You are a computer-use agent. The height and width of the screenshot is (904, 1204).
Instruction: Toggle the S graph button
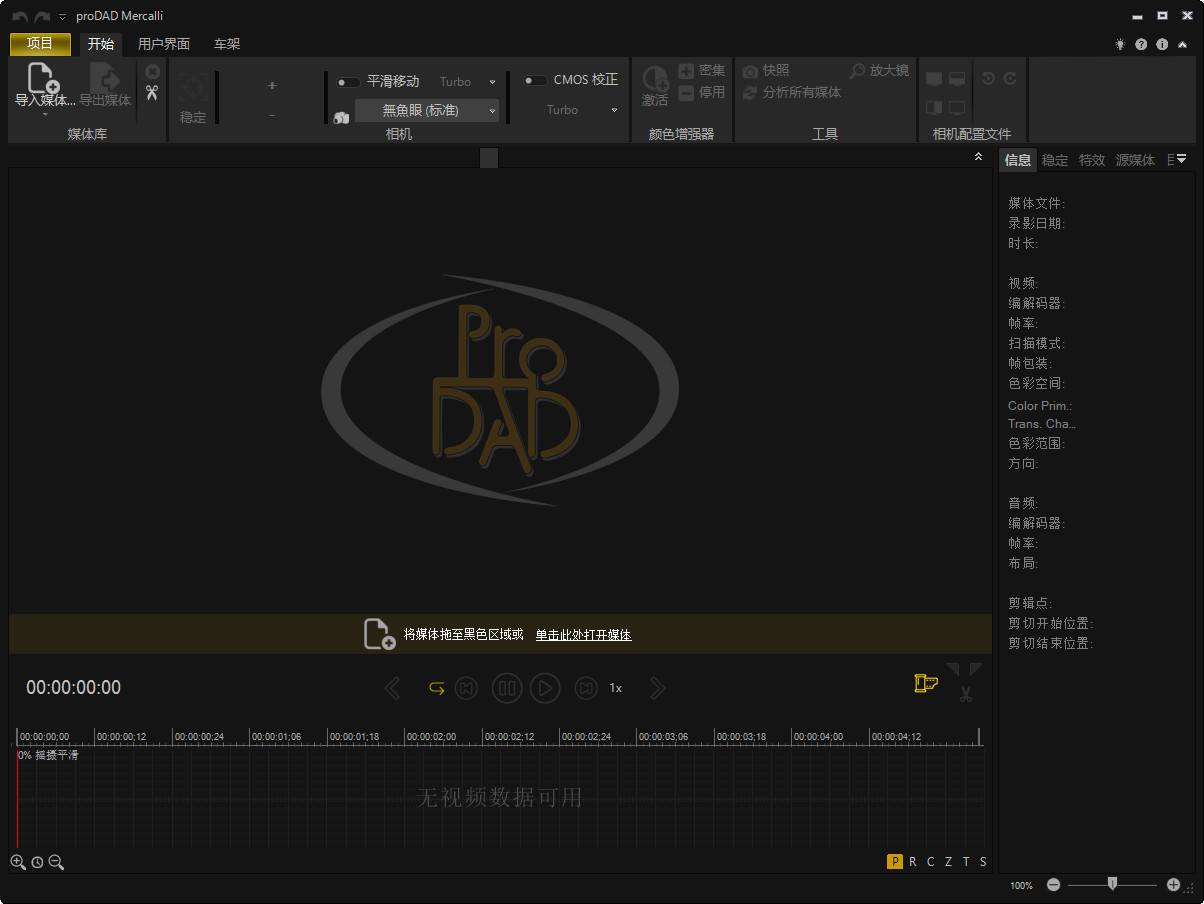(983, 862)
